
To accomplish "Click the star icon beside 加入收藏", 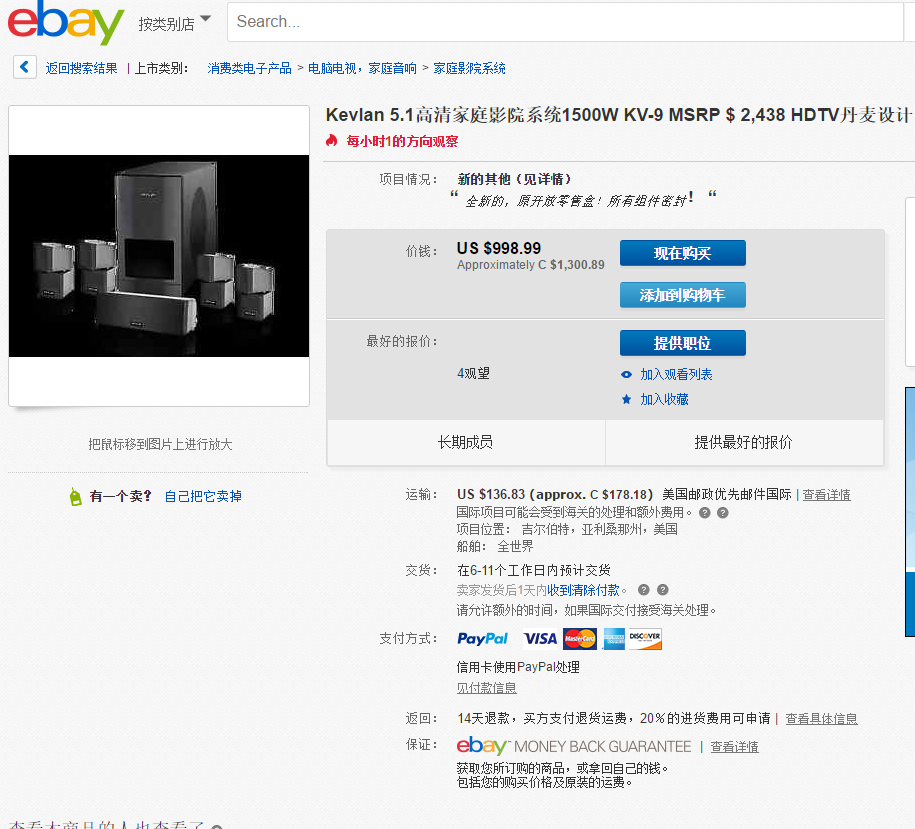I will click(x=626, y=399).
